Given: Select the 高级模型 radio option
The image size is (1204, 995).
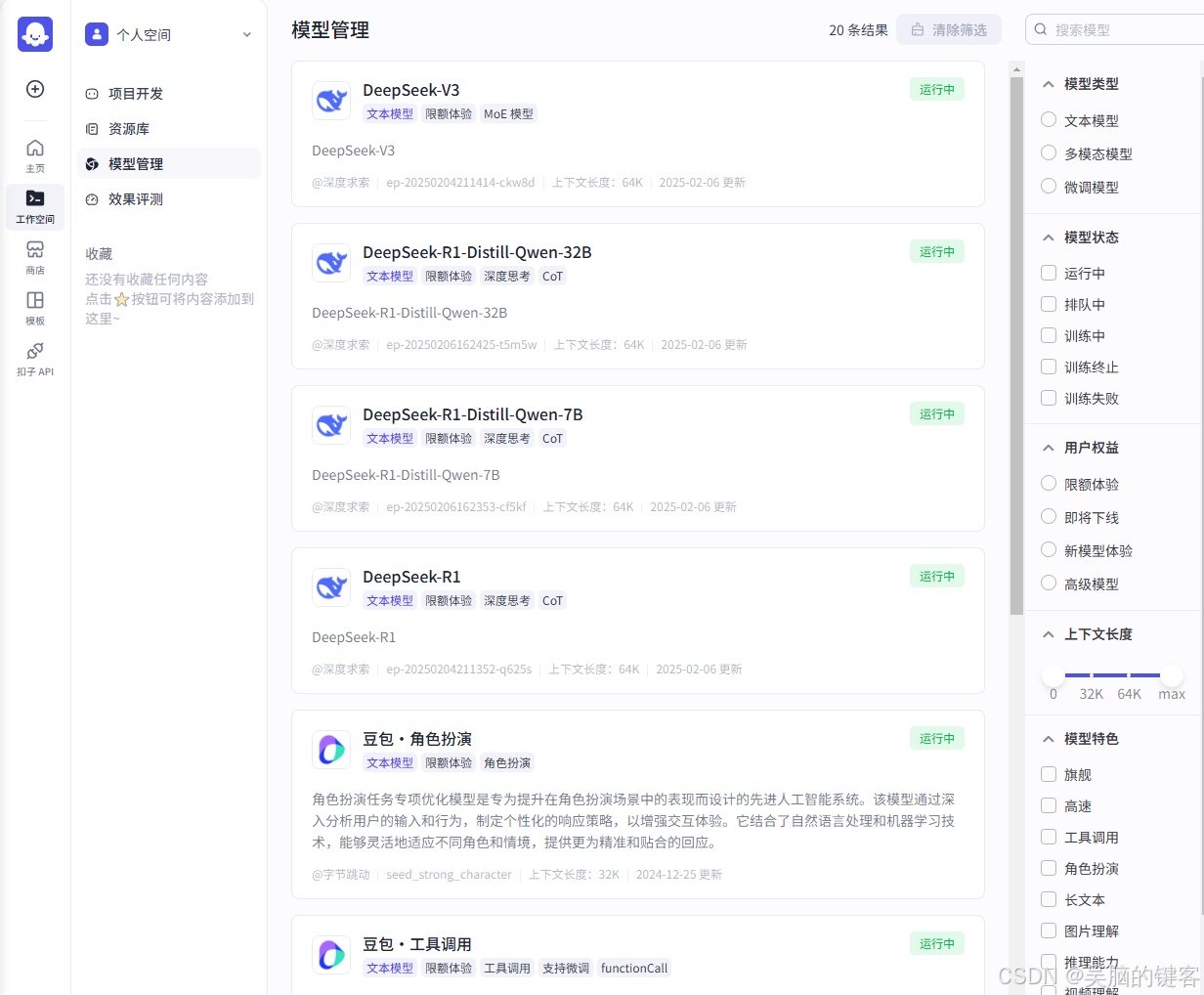Looking at the screenshot, I should pyautogui.click(x=1049, y=583).
